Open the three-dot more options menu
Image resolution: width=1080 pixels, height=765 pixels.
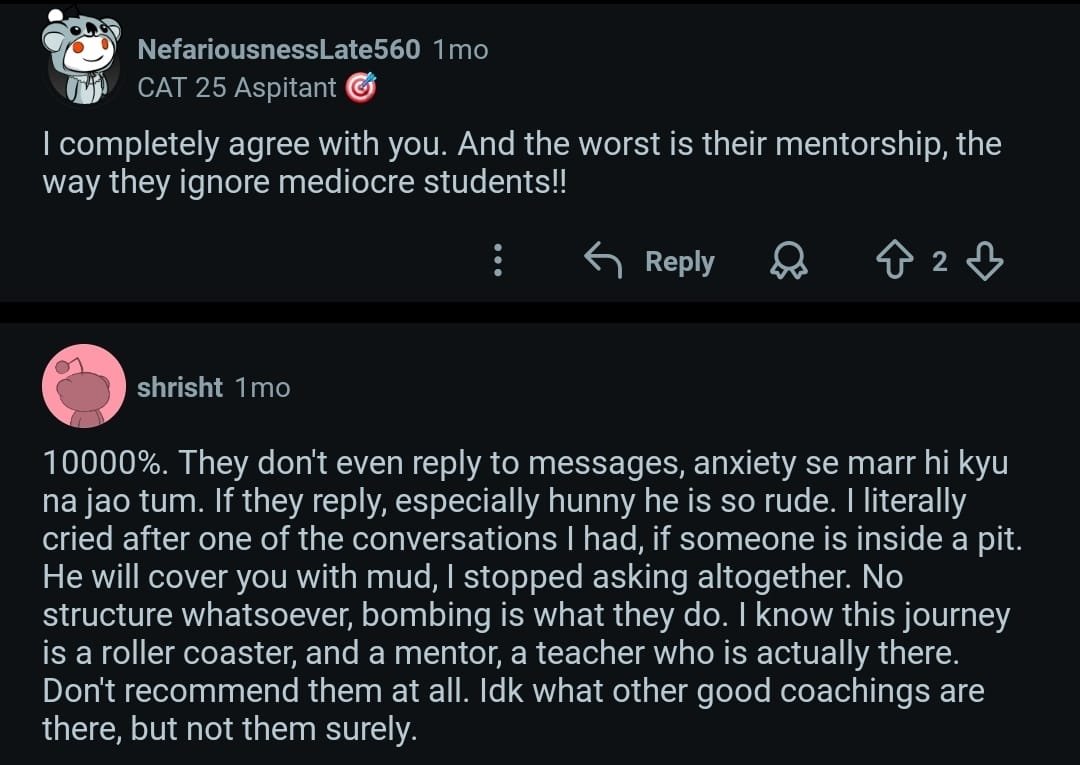[497, 262]
